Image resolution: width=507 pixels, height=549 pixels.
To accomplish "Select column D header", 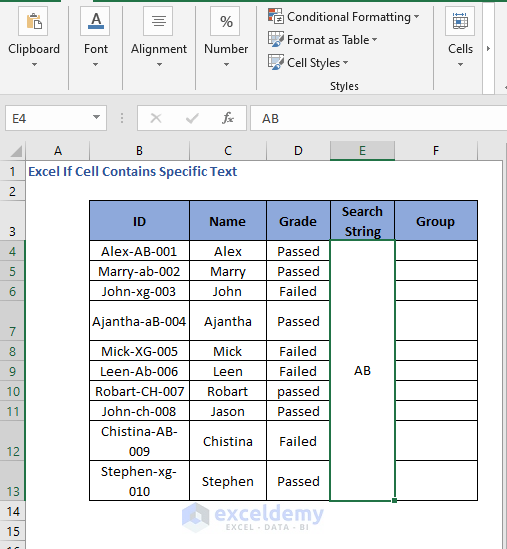I will 298,151.
